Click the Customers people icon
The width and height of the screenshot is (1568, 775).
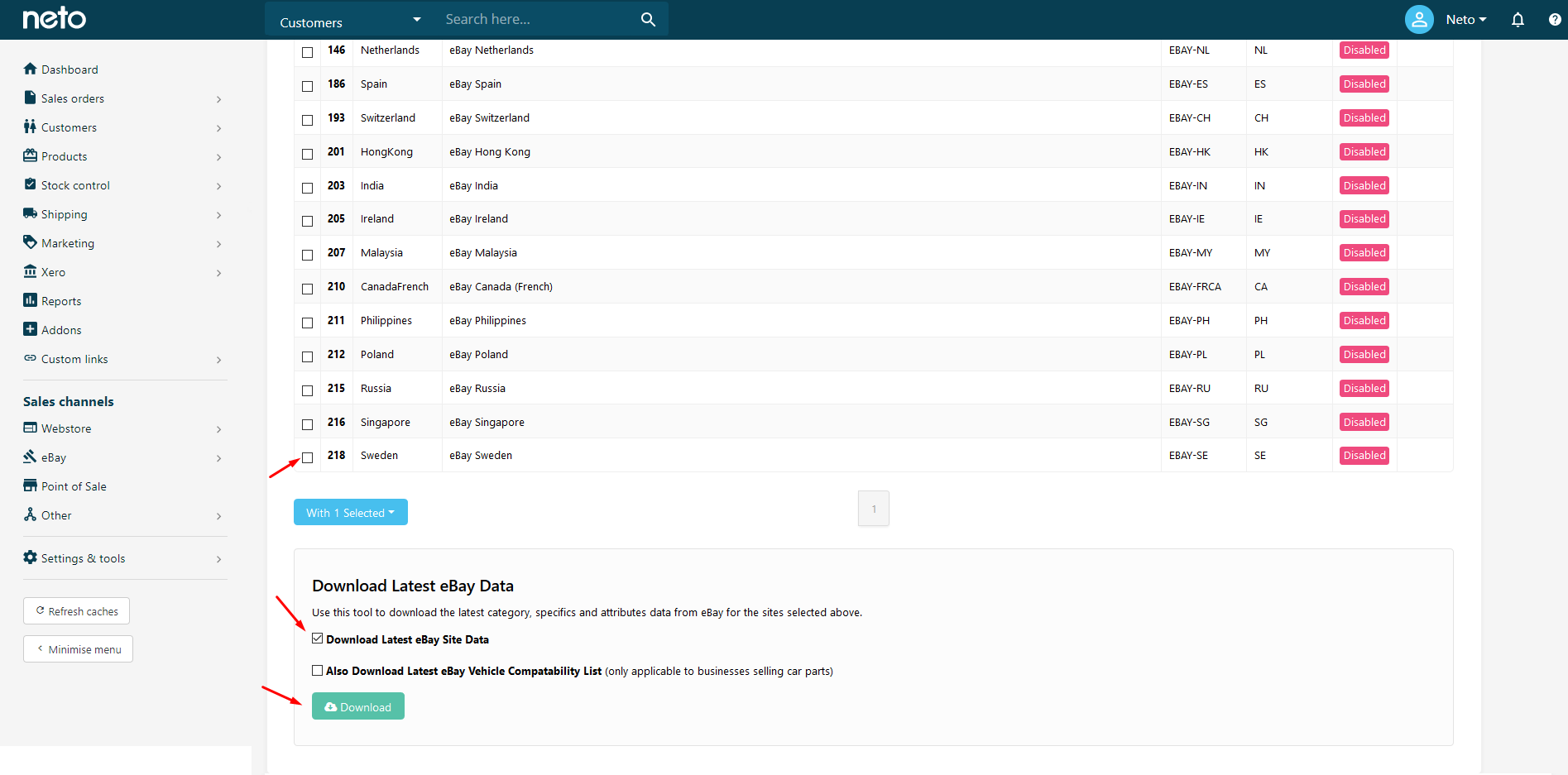click(30, 127)
